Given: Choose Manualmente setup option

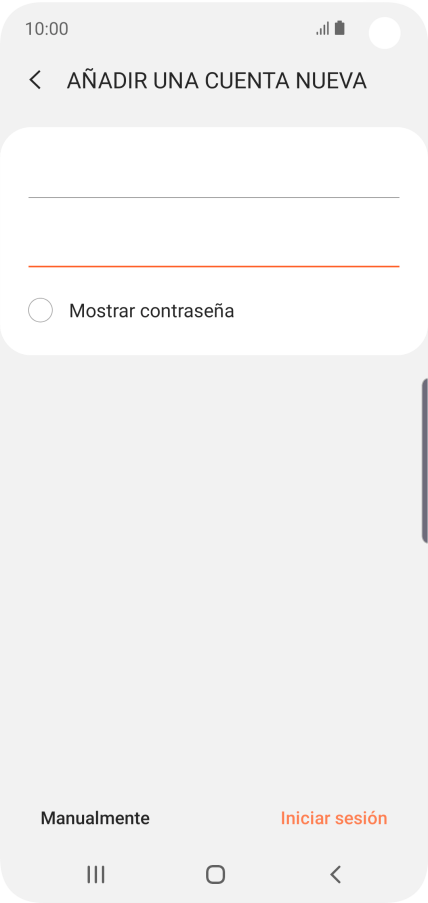Looking at the screenshot, I should (95, 818).
